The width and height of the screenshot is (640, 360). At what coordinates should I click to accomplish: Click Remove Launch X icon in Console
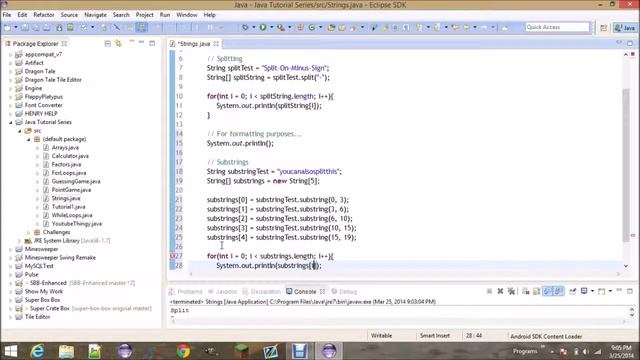coord(500,291)
